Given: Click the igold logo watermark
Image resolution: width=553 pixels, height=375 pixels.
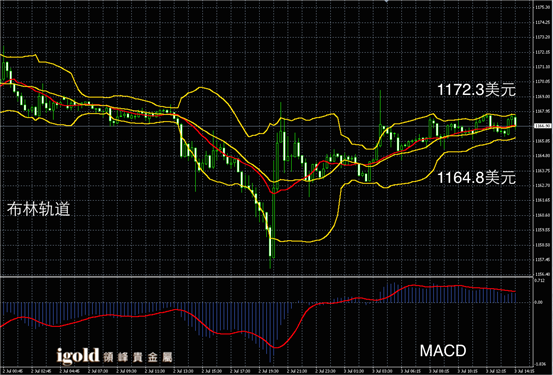Looking at the screenshot, I should 78,356.
